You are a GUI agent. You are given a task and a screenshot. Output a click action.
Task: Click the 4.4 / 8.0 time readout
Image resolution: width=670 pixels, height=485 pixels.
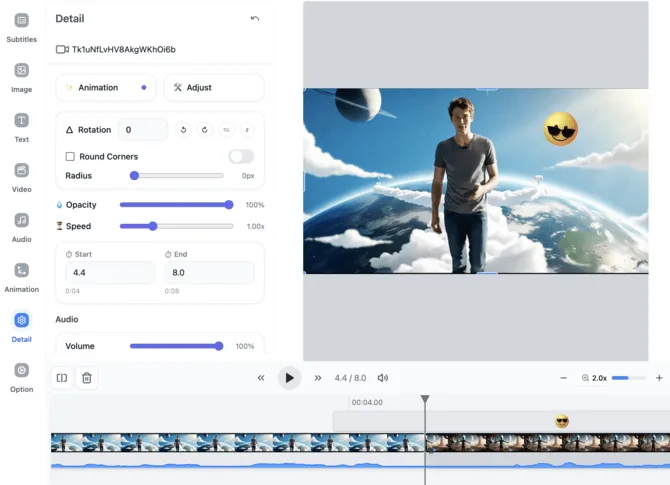[x=350, y=378]
